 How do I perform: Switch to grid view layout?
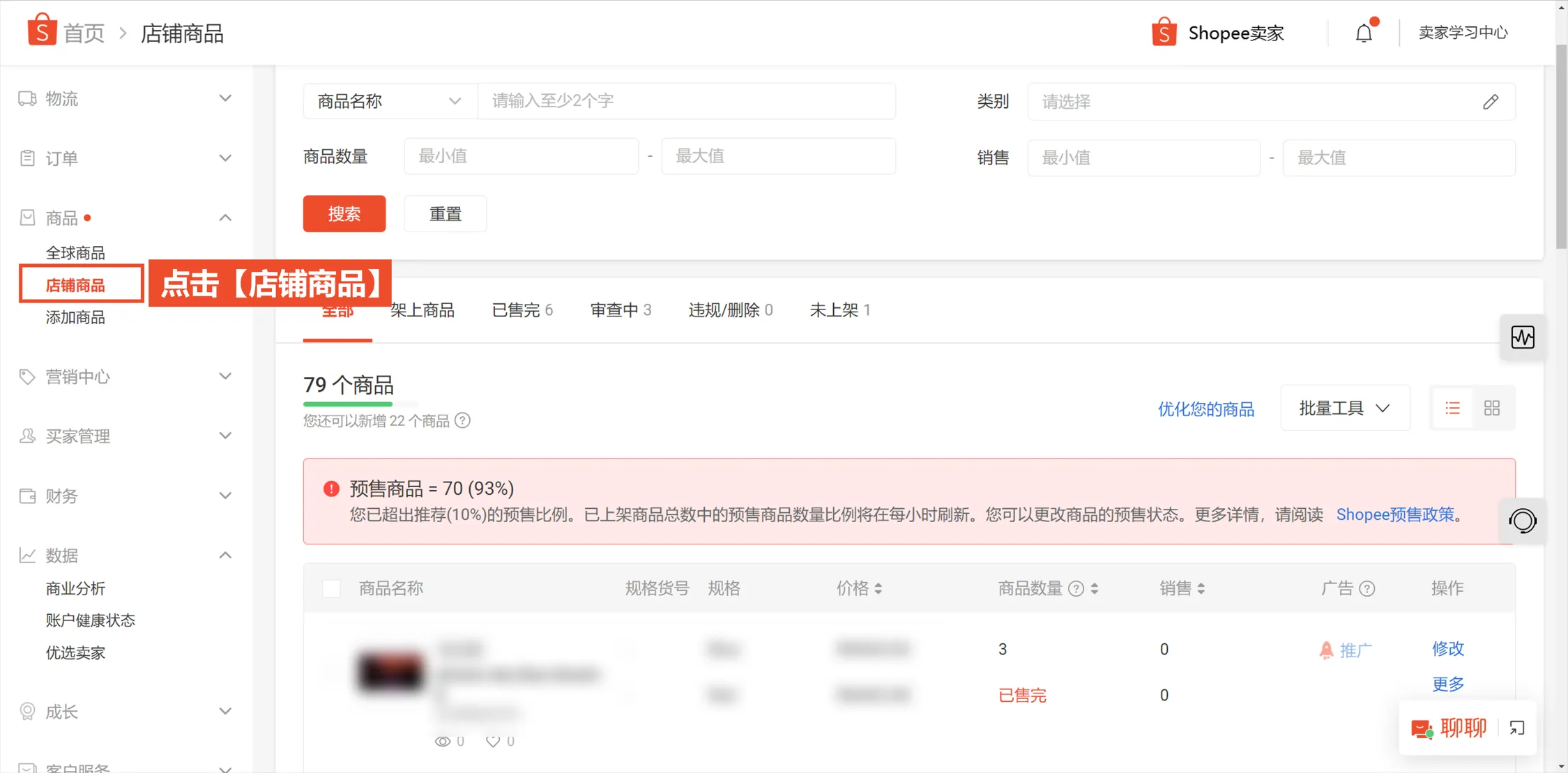click(x=1492, y=408)
